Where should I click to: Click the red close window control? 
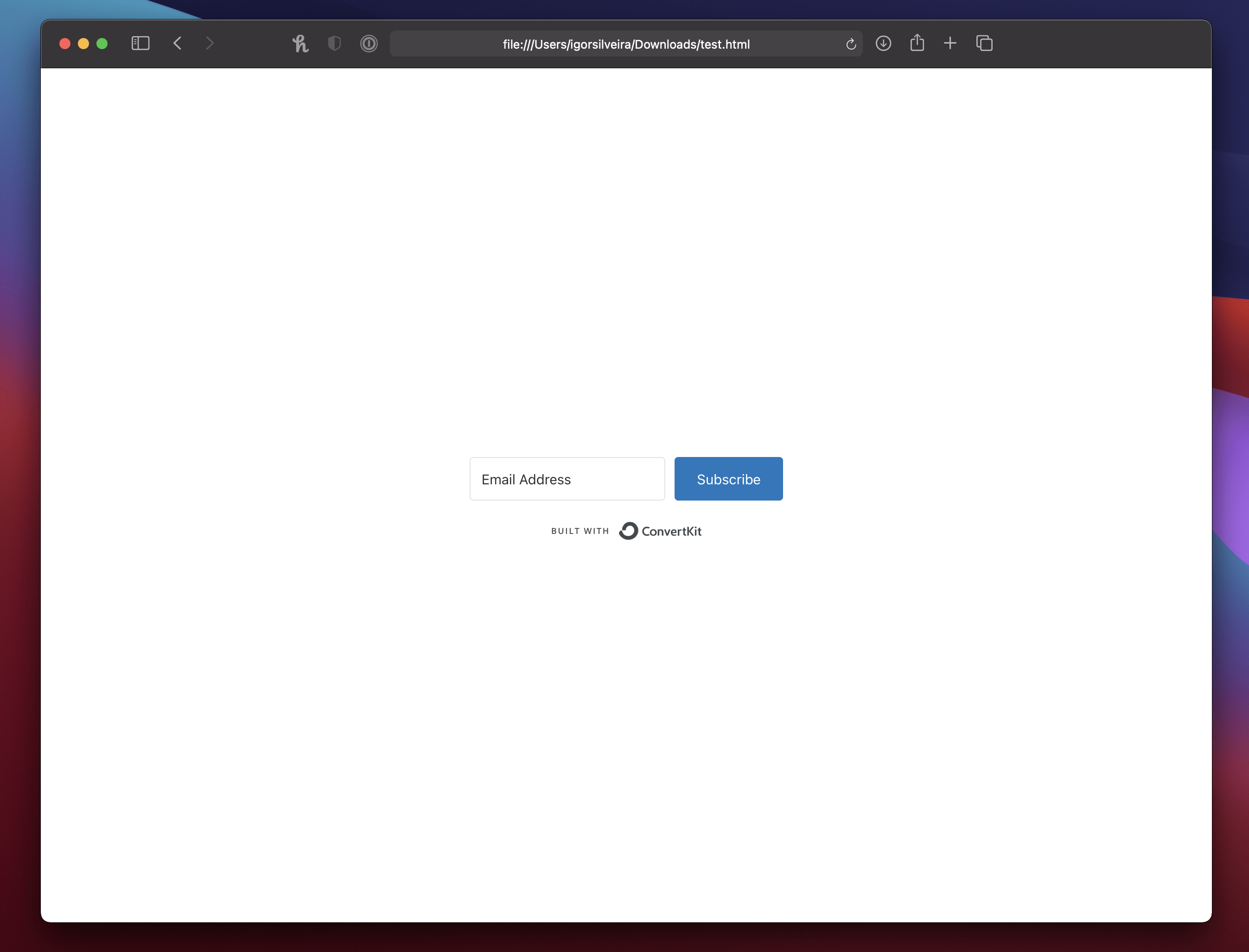[65, 43]
